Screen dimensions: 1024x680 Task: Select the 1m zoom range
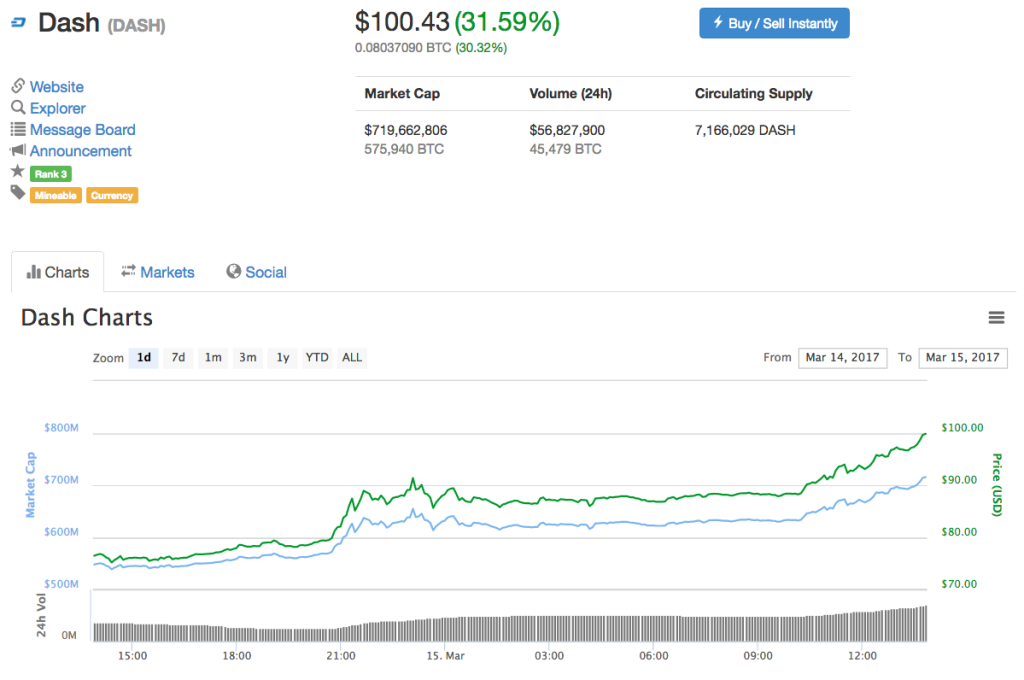pos(213,358)
